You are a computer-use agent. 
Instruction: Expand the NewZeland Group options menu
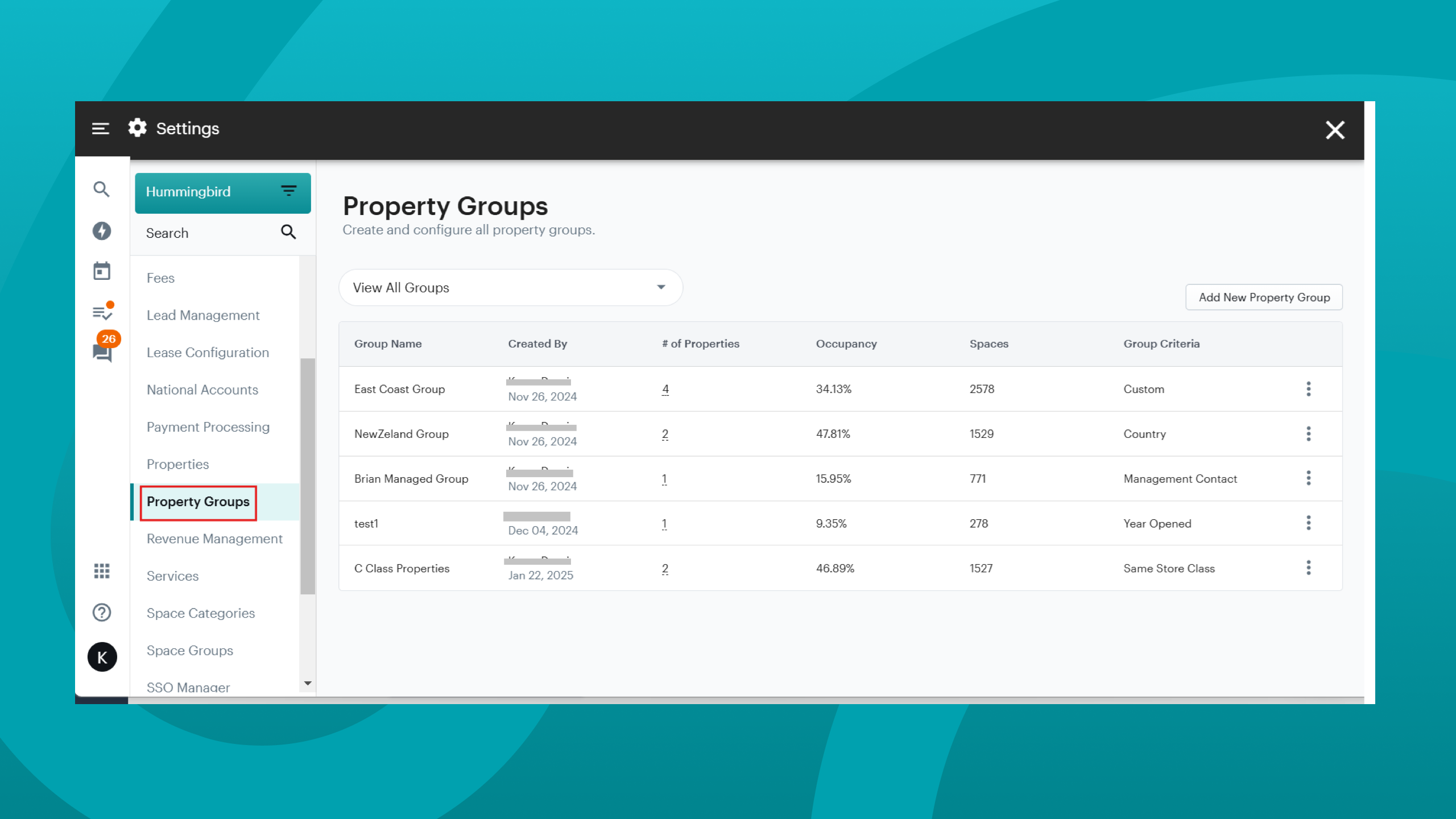click(x=1308, y=433)
